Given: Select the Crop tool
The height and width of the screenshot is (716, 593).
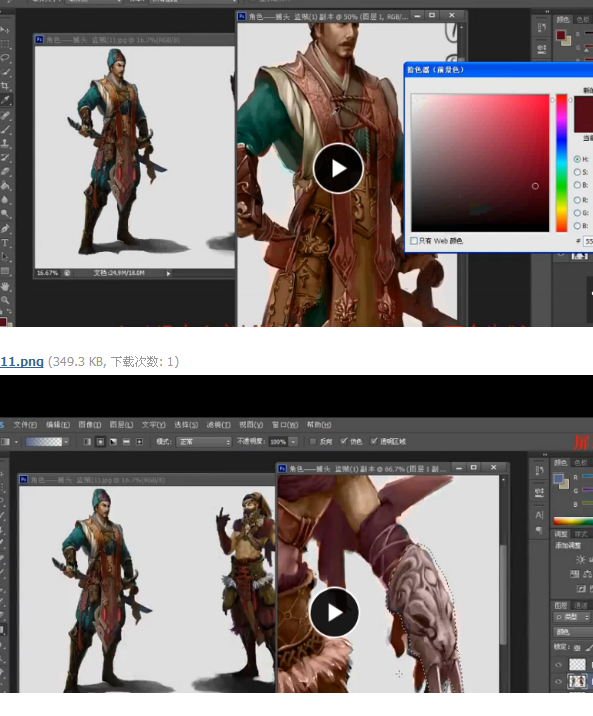Looking at the screenshot, I should (x=5, y=85).
